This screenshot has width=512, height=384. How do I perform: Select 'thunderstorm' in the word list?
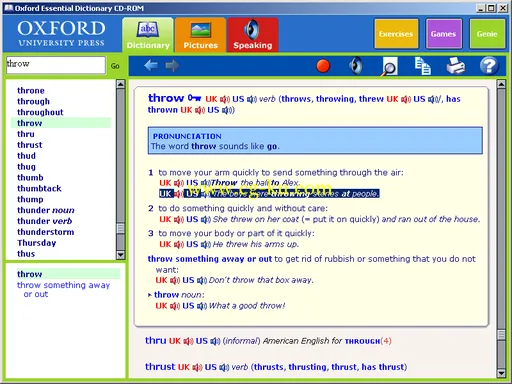[x=46, y=232]
